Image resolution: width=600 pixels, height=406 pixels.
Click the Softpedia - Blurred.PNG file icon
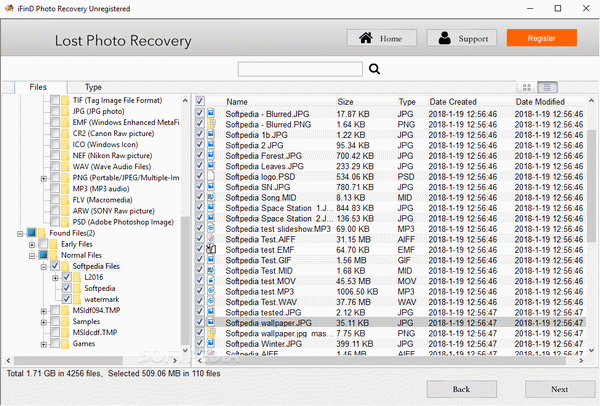(x=211, y=124)
